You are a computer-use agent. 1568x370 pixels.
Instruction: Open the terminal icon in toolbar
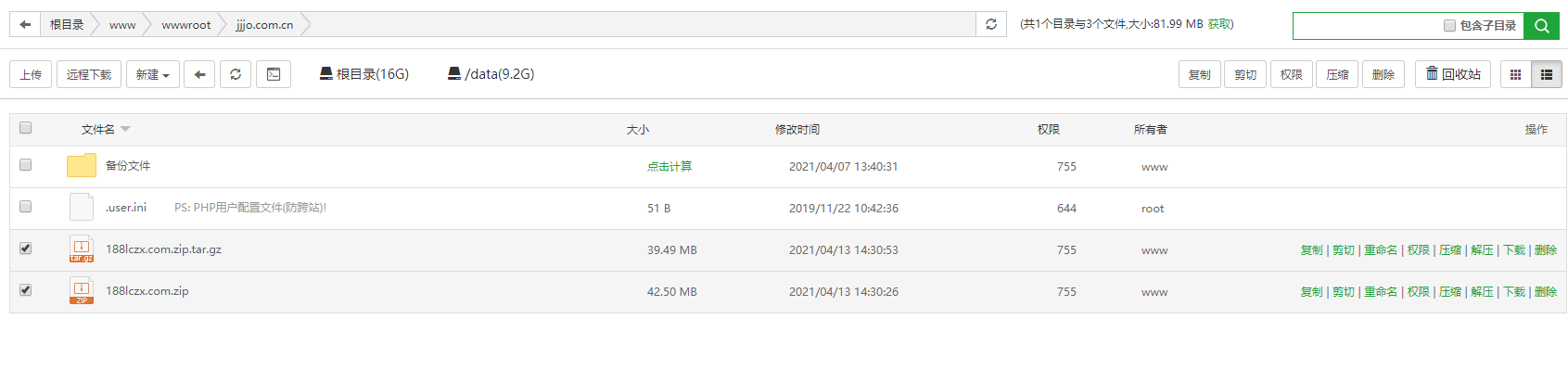click(274, 74)
